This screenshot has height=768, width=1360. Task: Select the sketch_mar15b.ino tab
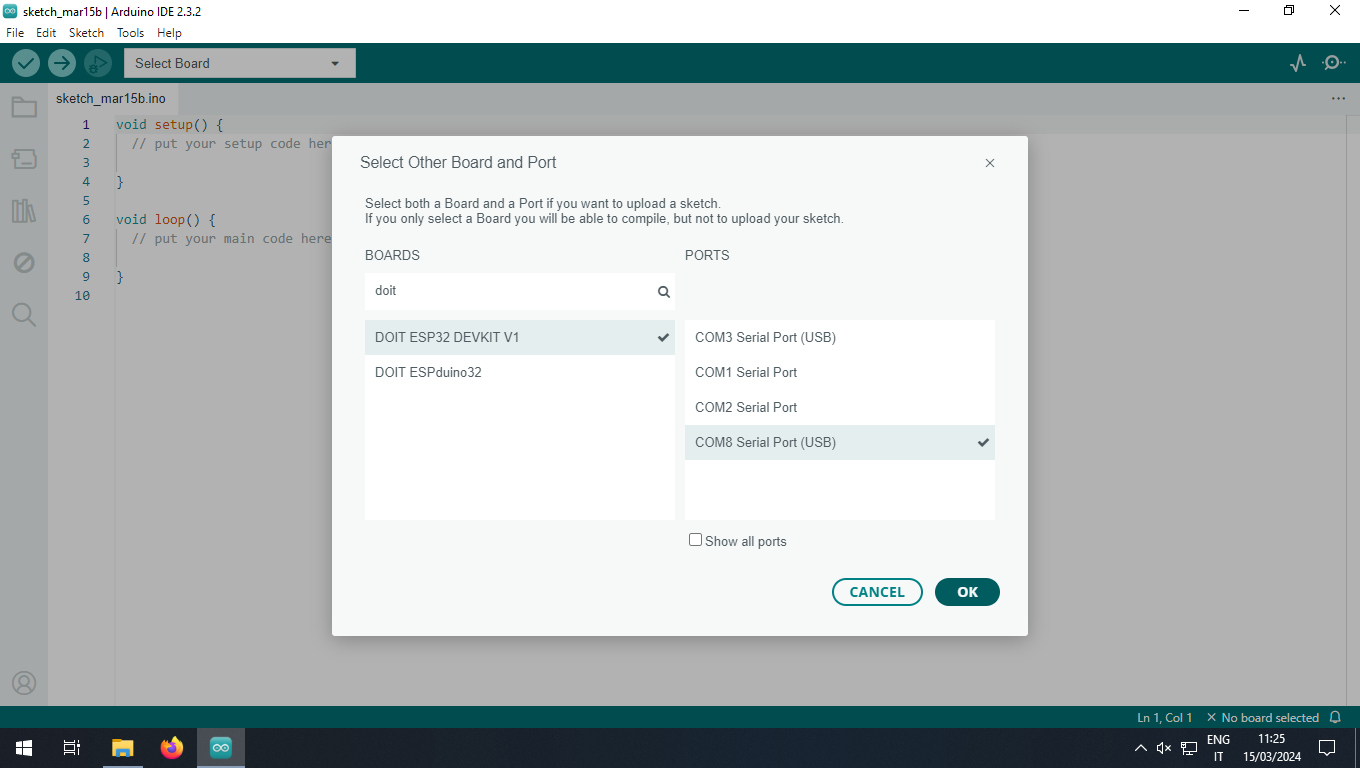111,99
